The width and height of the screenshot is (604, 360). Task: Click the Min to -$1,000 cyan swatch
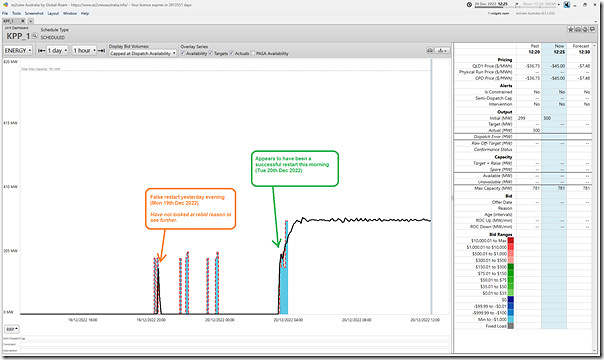point(511,319)
